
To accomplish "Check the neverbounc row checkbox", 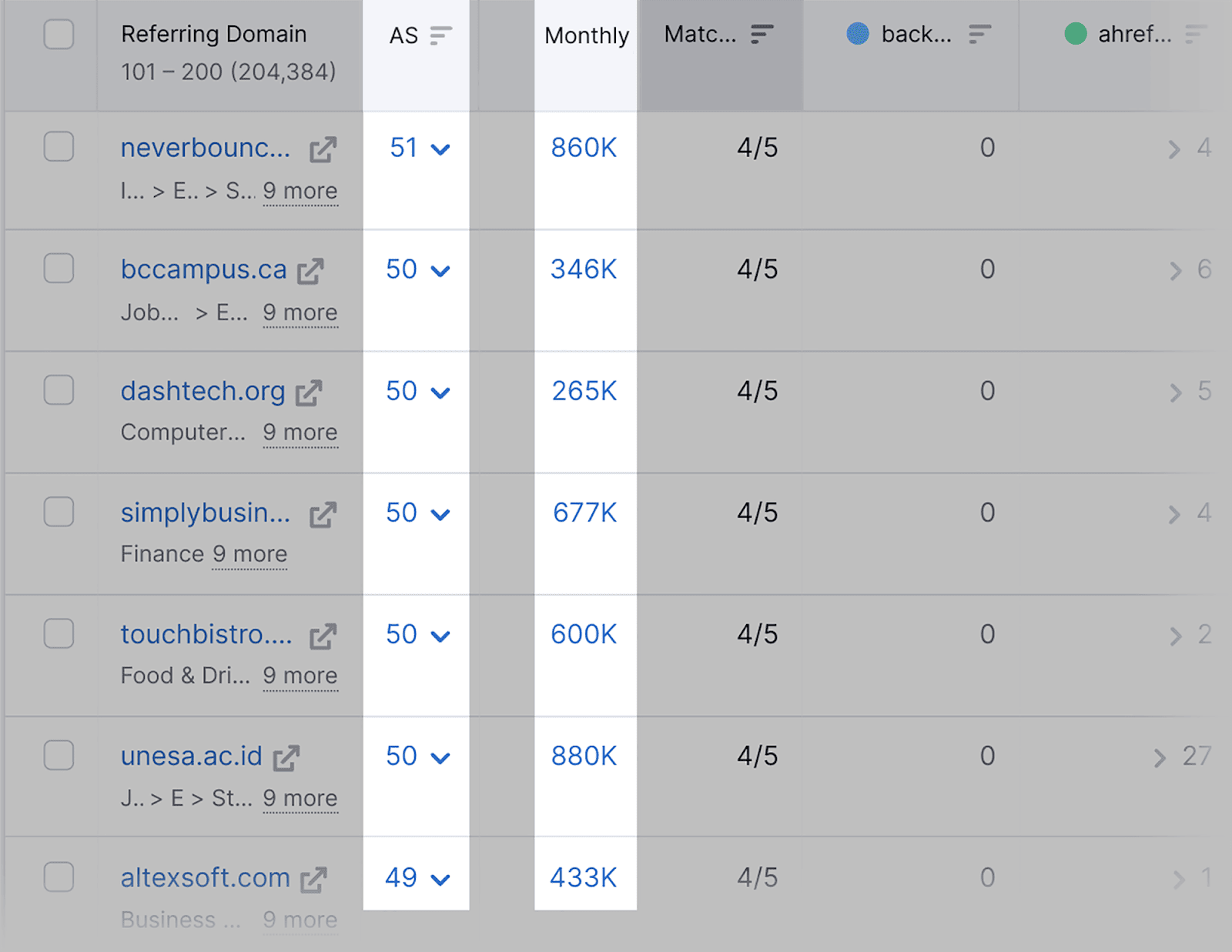I will (x=59, y=147).
